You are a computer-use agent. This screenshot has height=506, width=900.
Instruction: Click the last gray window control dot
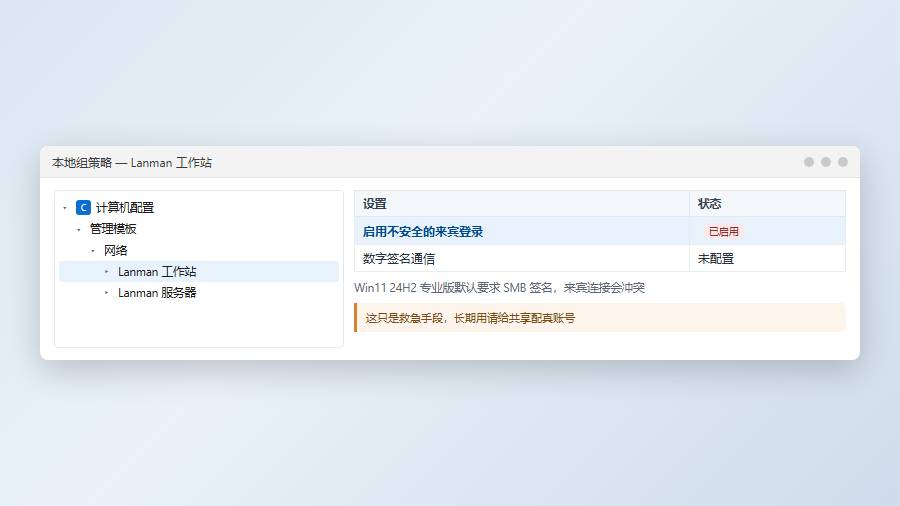pos(843,162)
